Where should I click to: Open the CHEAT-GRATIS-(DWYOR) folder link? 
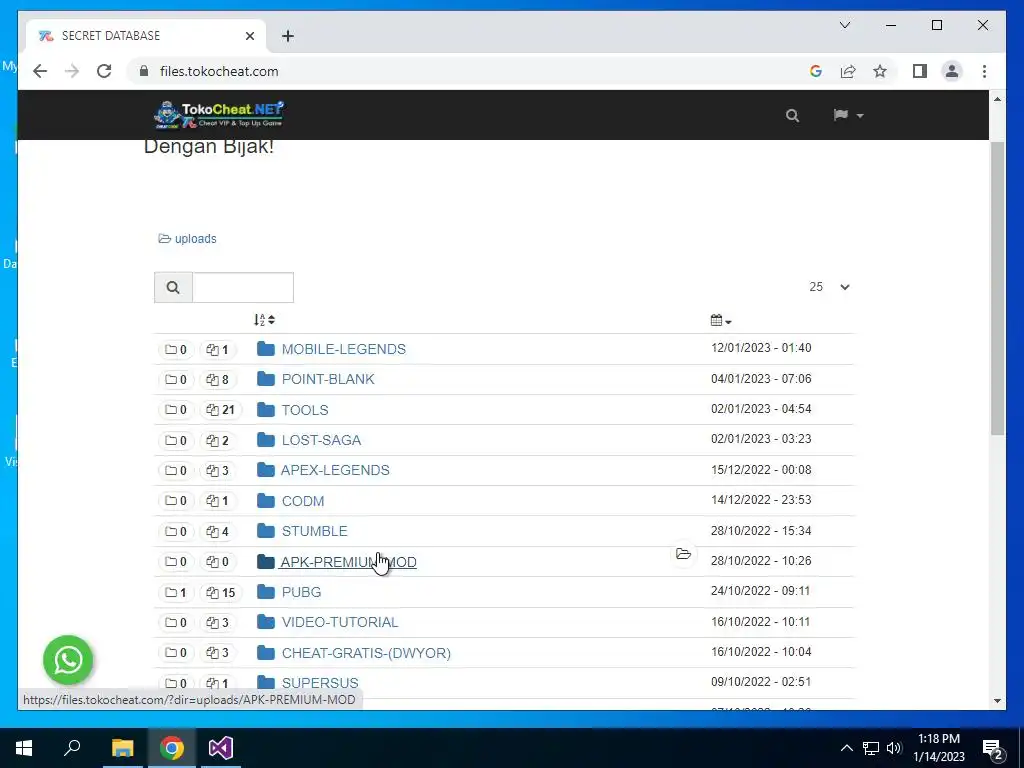tap(366, 653)
